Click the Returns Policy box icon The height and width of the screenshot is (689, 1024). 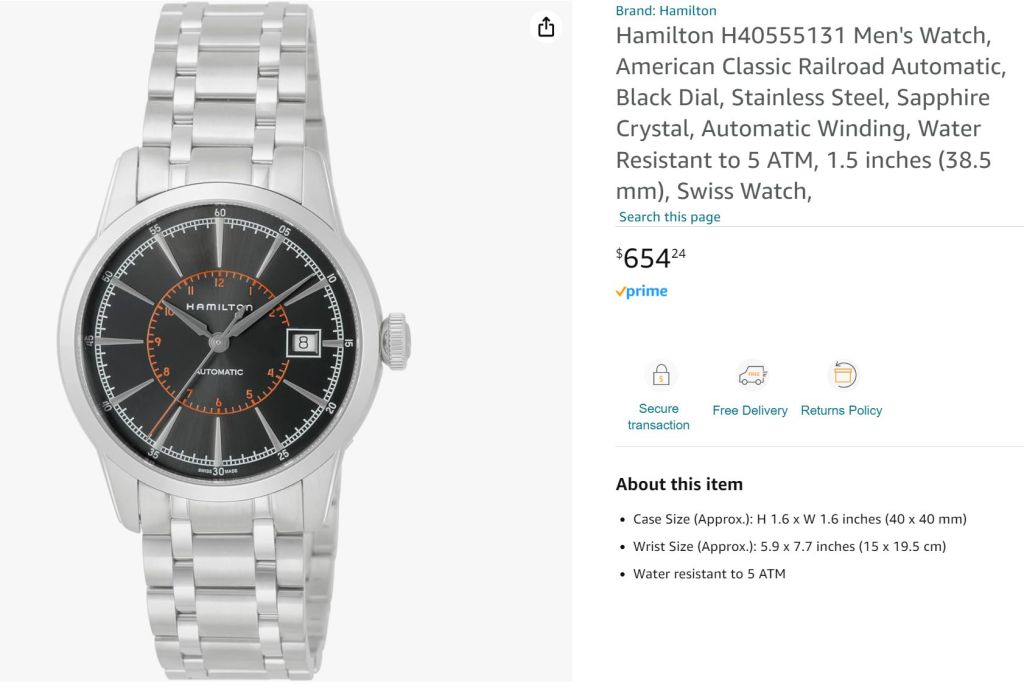[842, 376]
